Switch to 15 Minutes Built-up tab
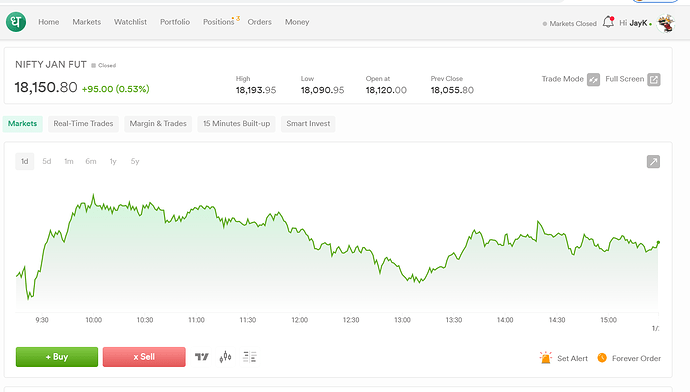 236,124
